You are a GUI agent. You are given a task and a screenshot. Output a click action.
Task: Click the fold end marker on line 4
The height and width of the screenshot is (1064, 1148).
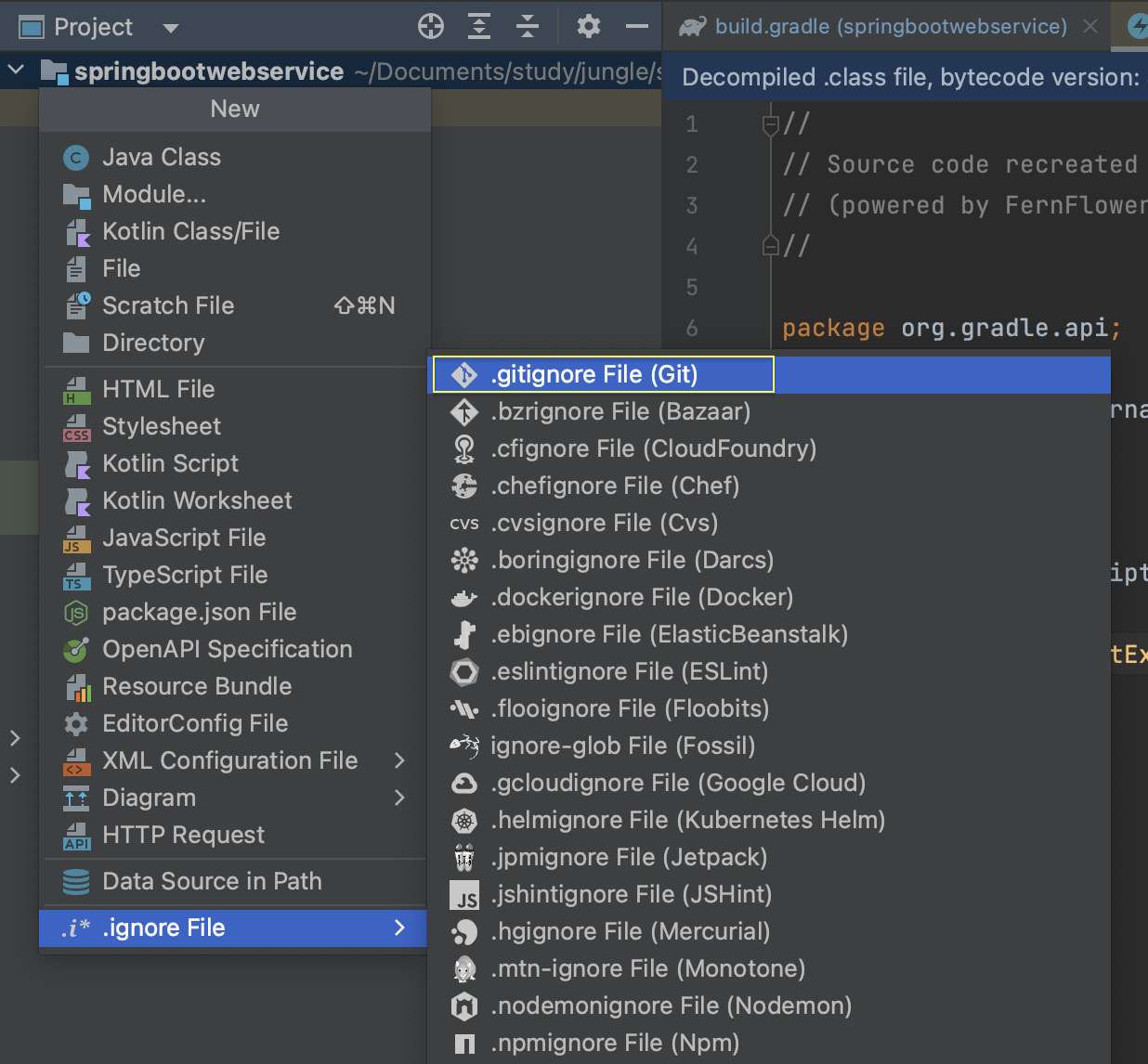point(770,246)
